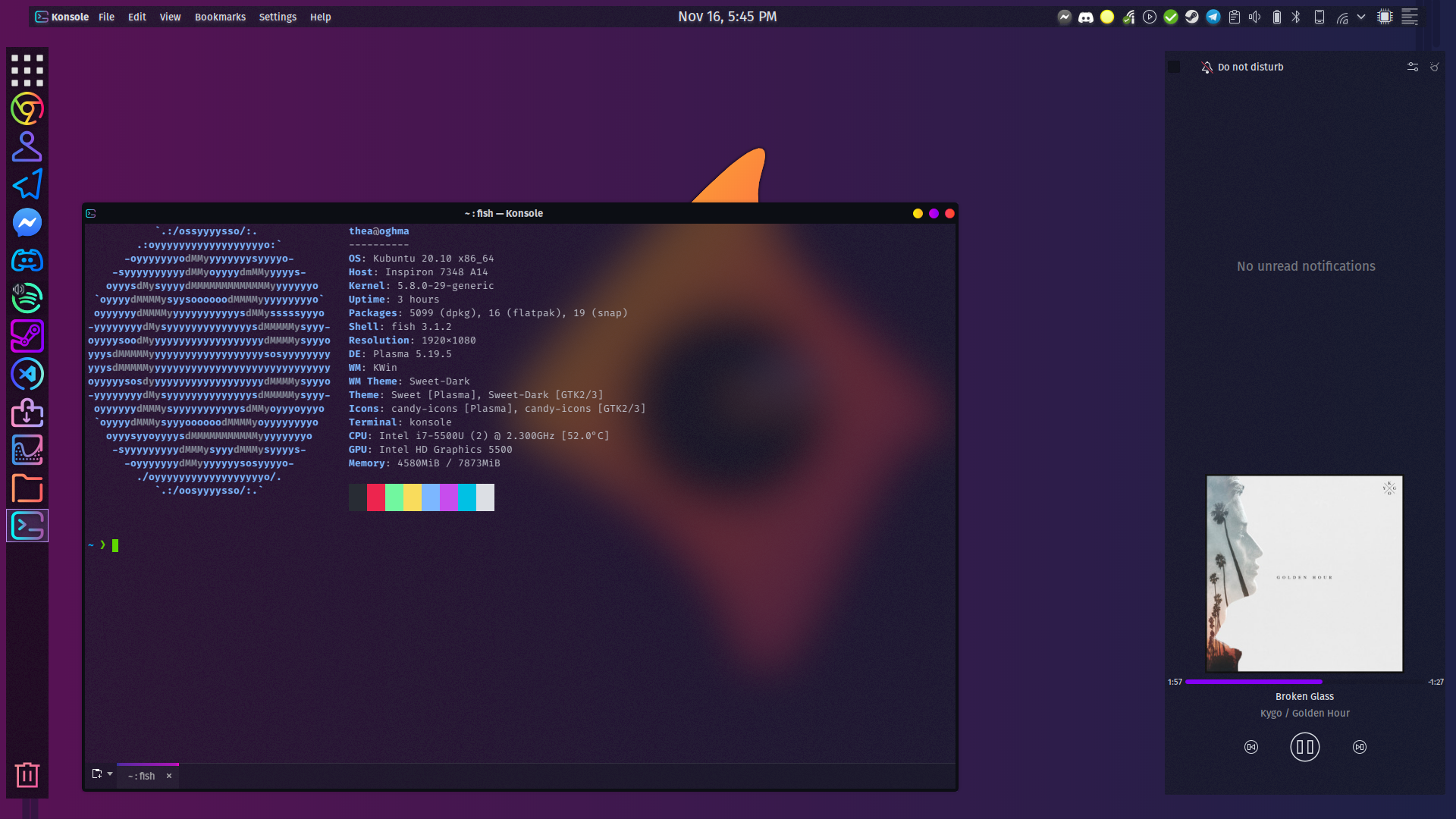Open the Settings menu
This screenshot has width=1456, height=819.
278,17
